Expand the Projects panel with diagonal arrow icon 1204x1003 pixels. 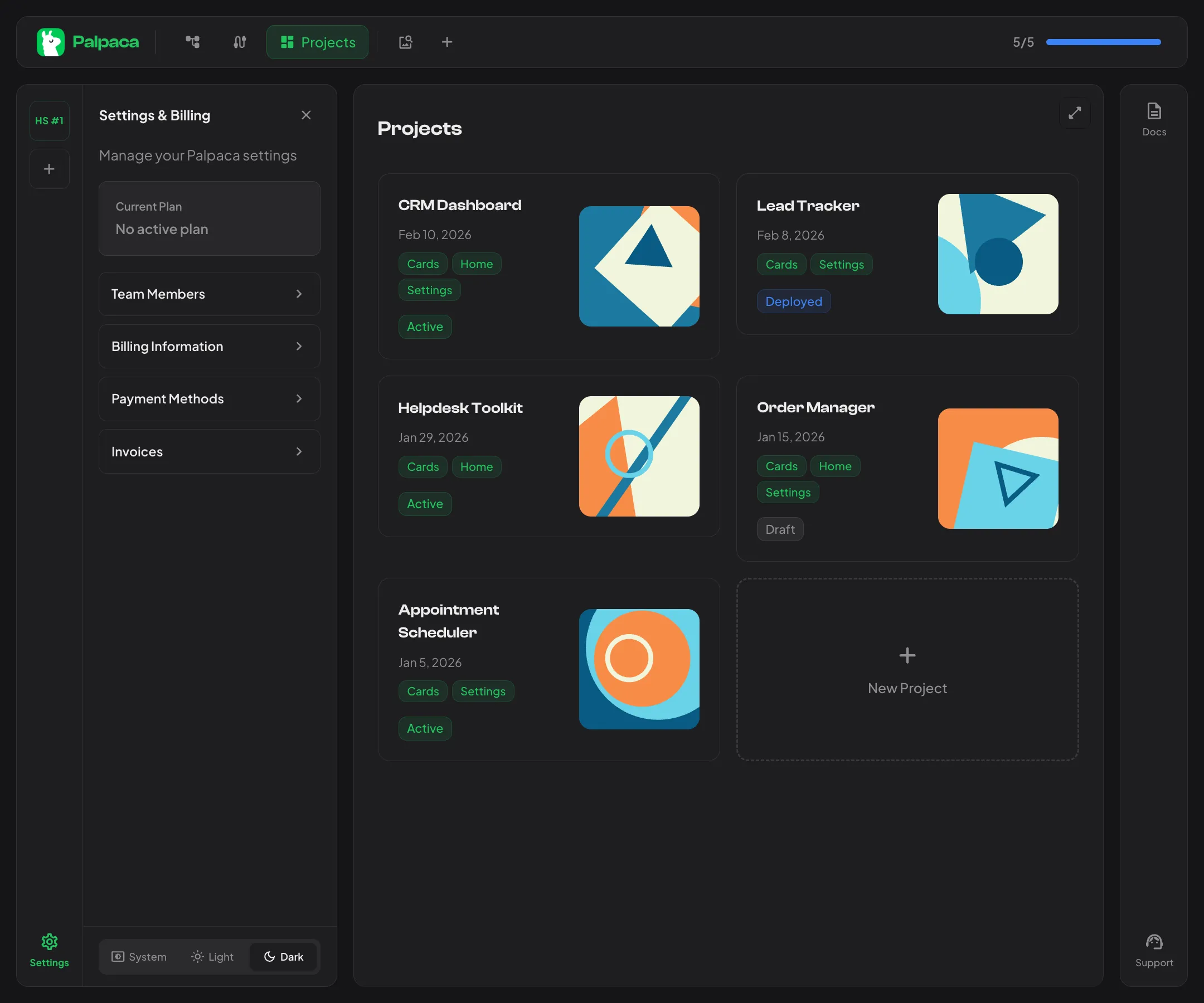click(1075, 114)
